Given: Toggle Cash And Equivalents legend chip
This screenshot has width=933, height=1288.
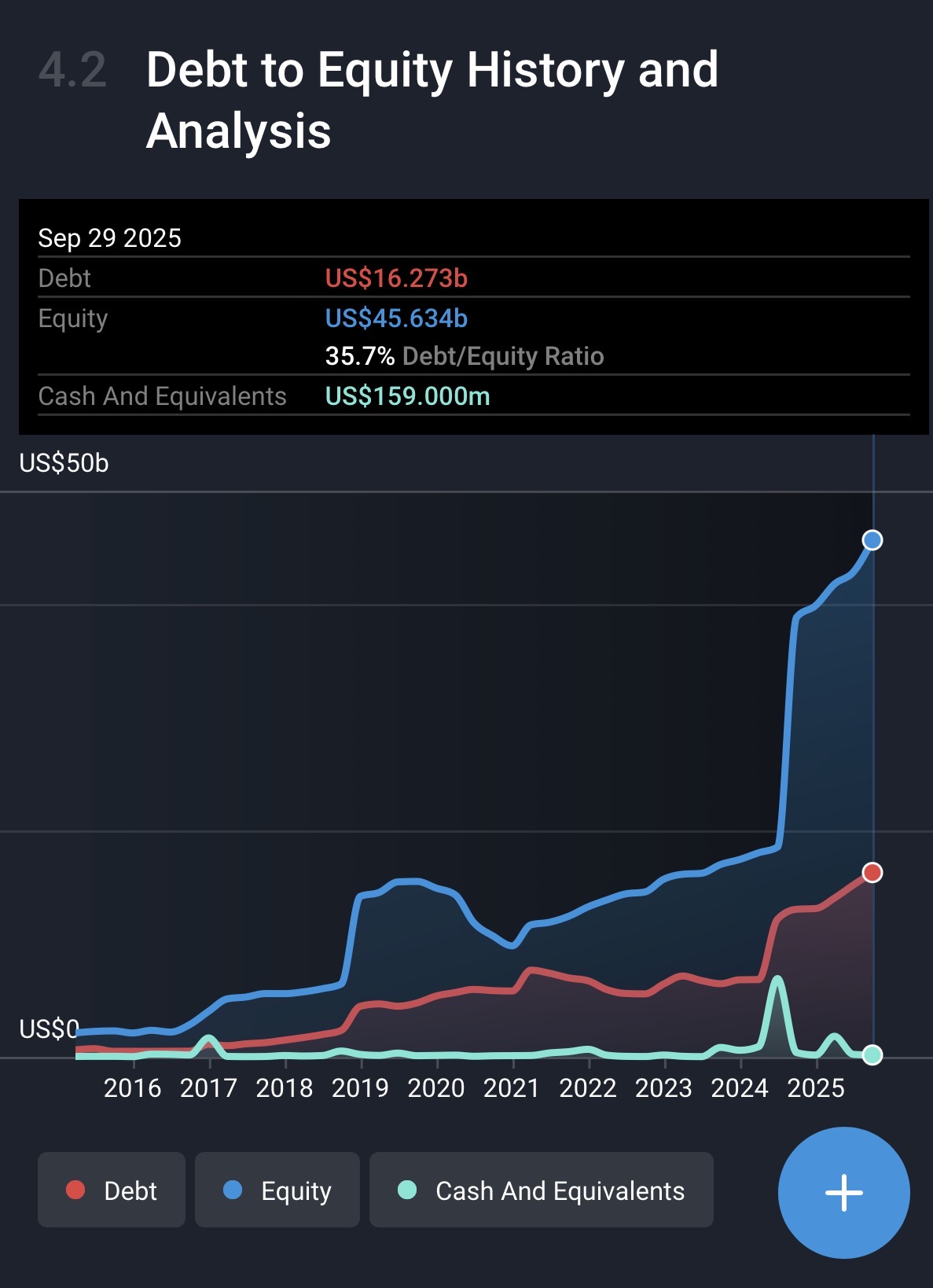Looking at the screenshot, I should [541, 1190].
